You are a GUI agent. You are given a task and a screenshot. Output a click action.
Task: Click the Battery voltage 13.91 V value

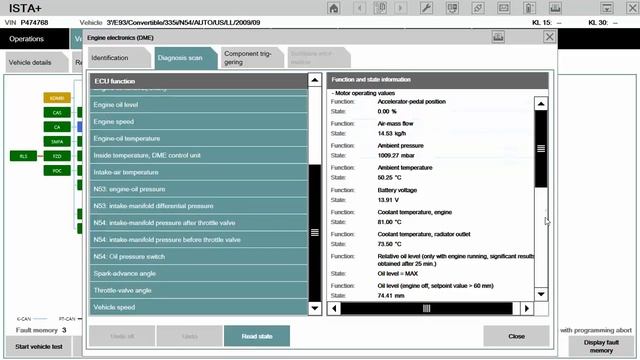pyautogui.click(x=388, y=200)
